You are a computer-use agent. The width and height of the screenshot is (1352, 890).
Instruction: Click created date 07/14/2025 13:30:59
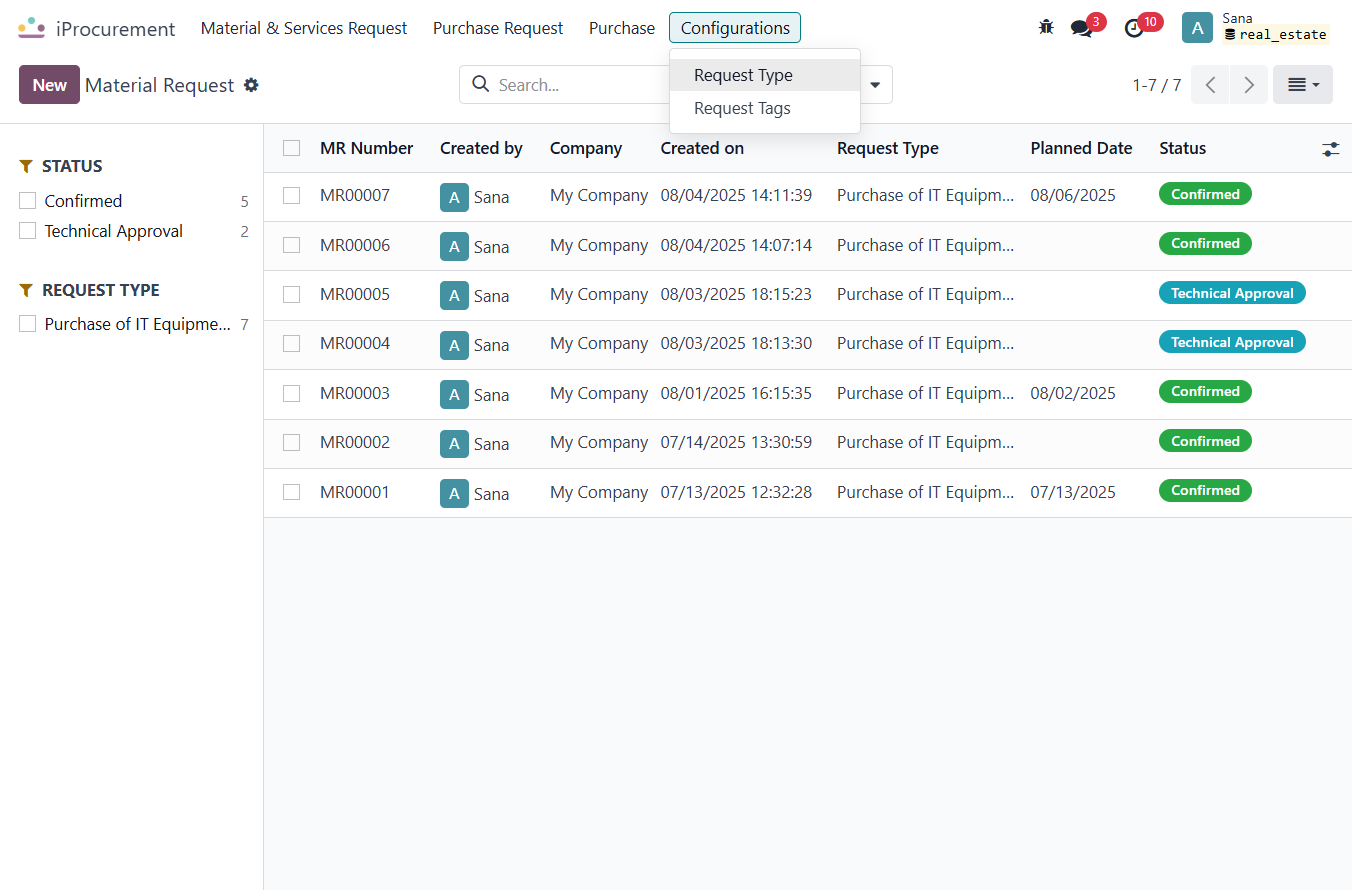tap(736, 442)
